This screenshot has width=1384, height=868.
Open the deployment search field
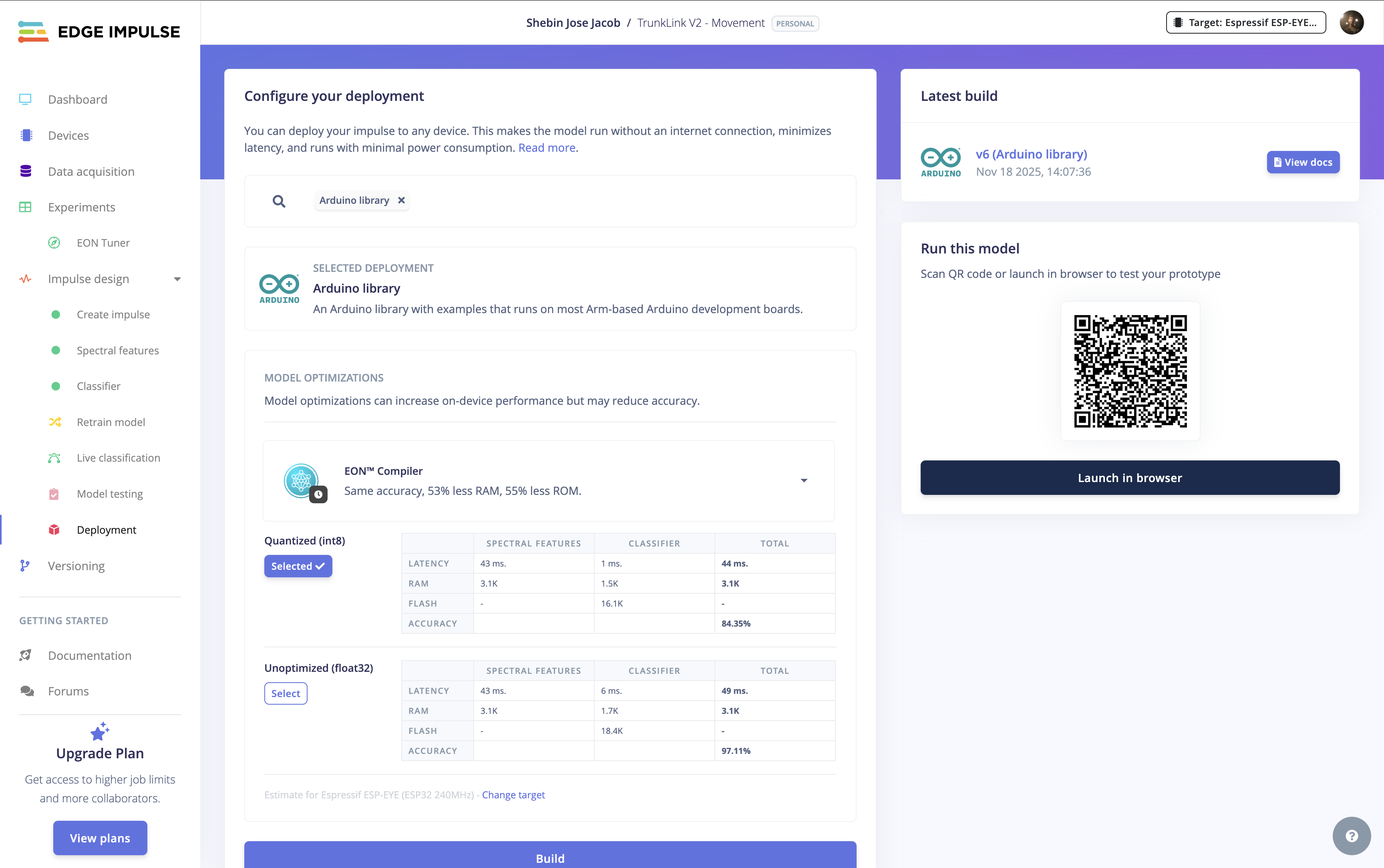click(x=574, y=201)
